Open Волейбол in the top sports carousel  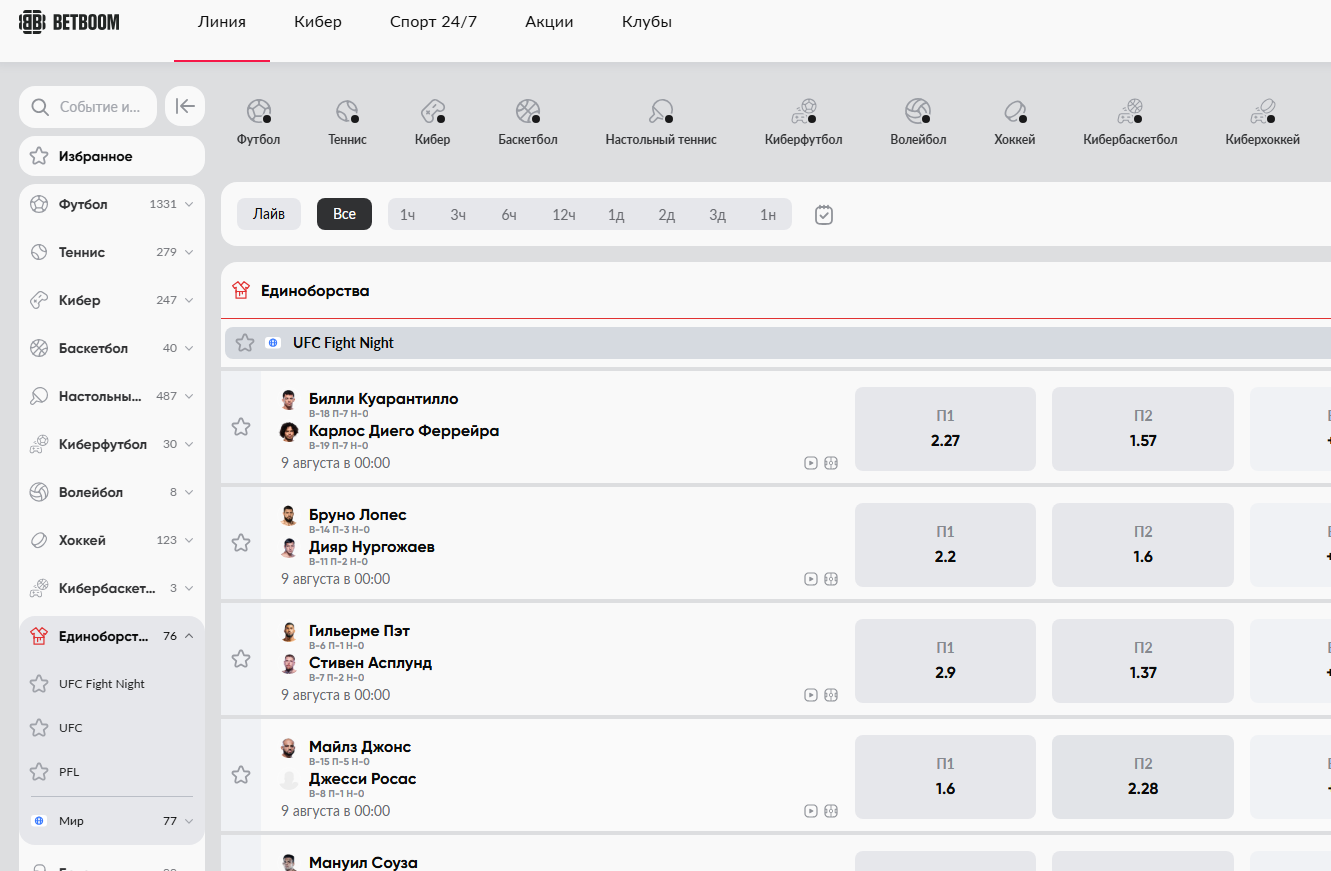point(918,122)
